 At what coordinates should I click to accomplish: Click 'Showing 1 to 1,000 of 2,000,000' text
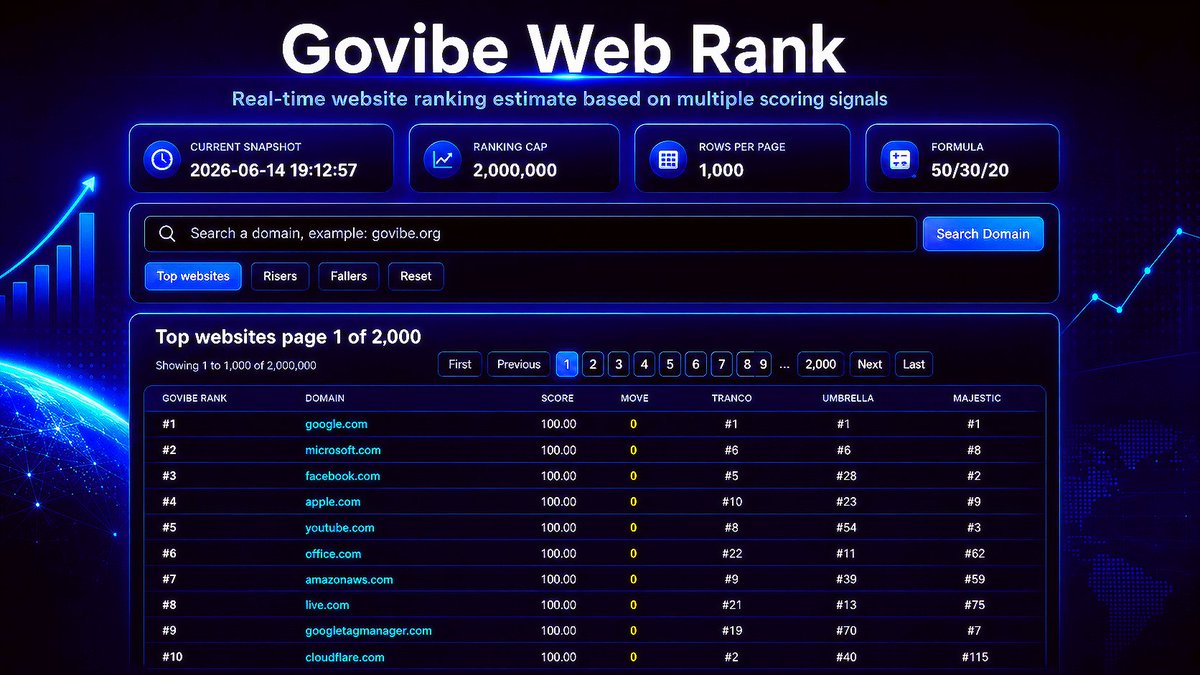click(x=236, y=366)
